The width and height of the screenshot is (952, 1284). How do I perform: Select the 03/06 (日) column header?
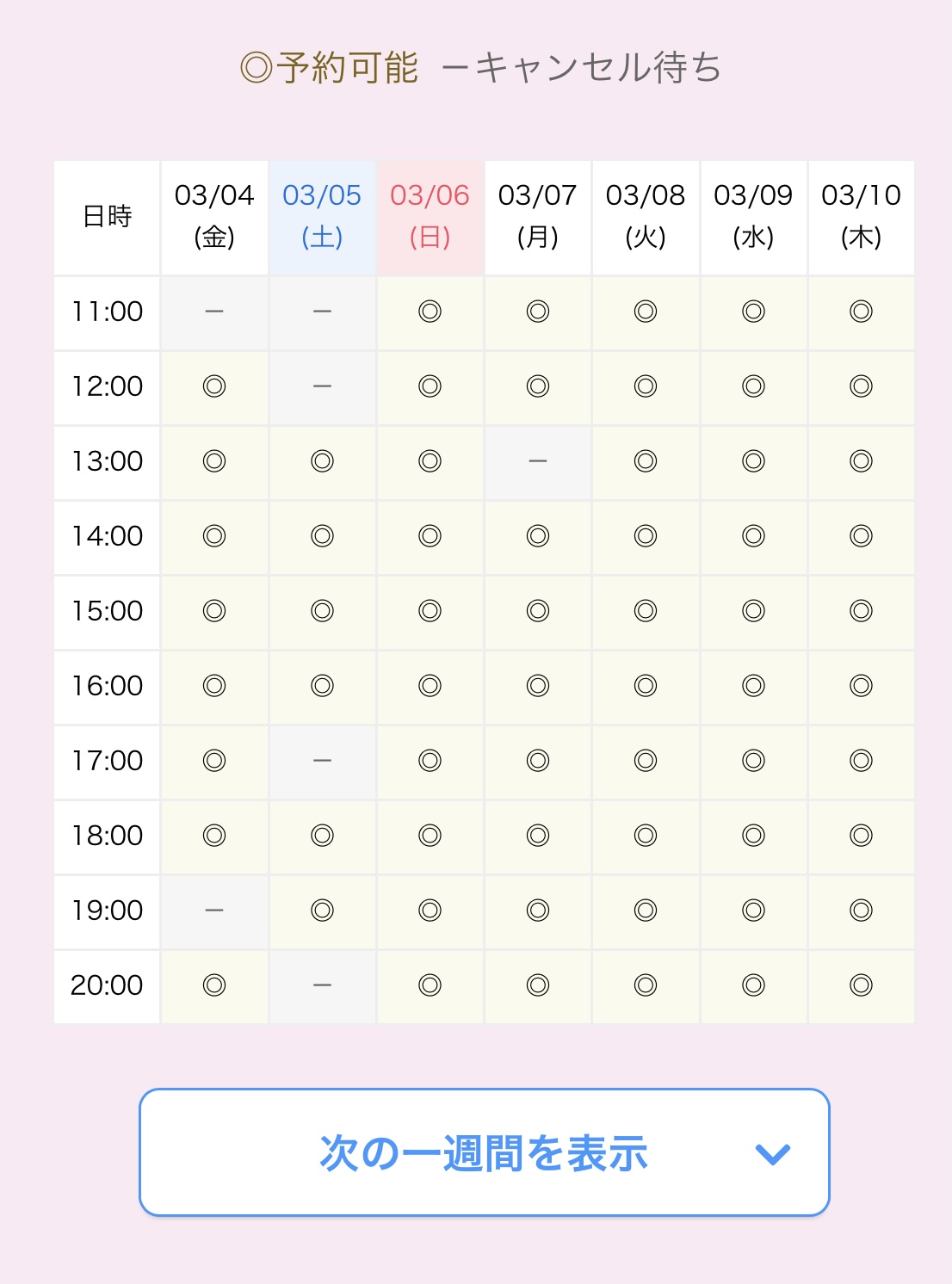pyautogui.click(x=430, y=217)
